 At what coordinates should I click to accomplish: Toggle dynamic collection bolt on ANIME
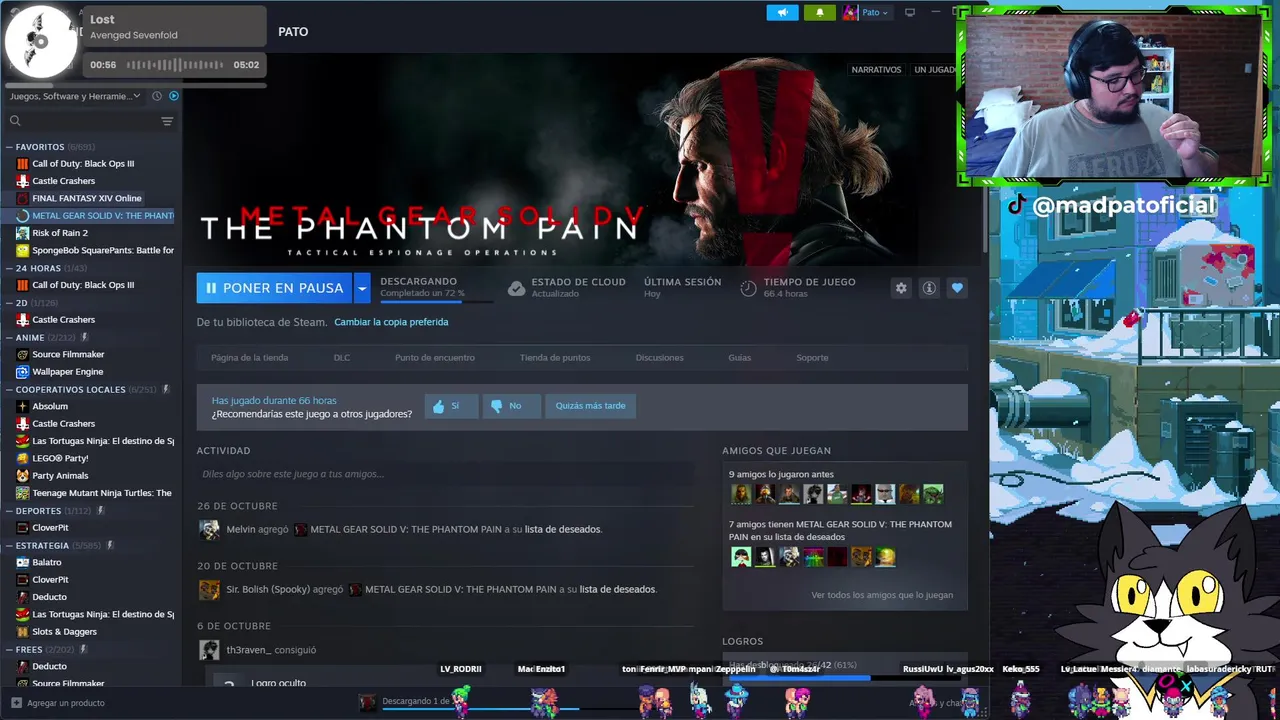pyautogui.click(x=84, y=338)
